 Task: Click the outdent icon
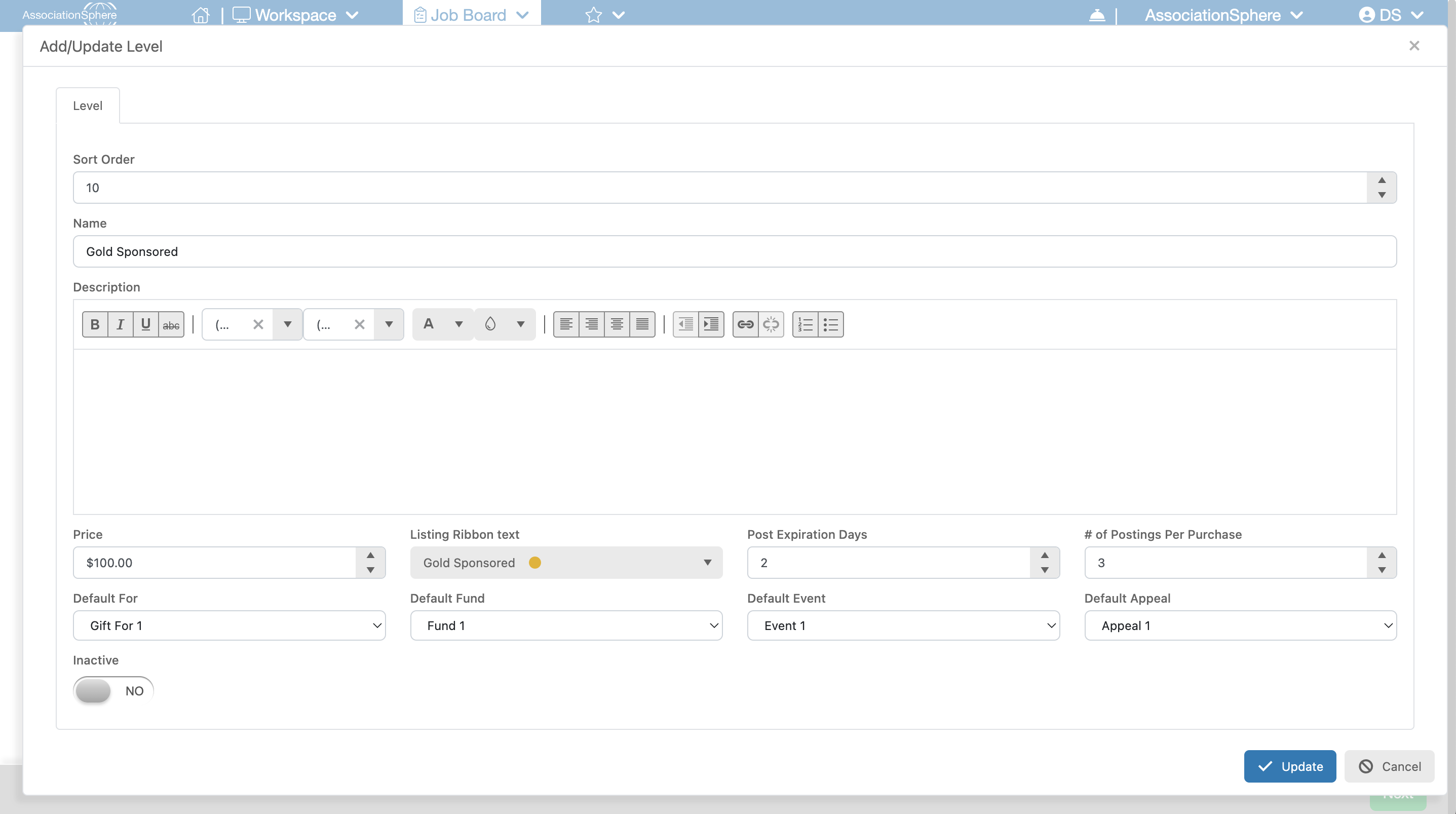click(x=685, y=324)
